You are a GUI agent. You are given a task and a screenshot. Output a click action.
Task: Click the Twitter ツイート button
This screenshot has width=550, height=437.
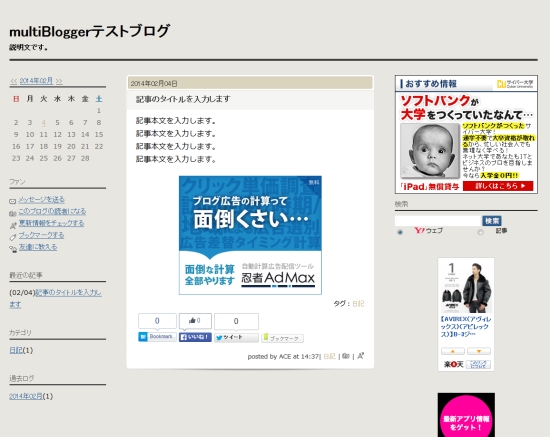pyautogui.click(x=236, y=337)
